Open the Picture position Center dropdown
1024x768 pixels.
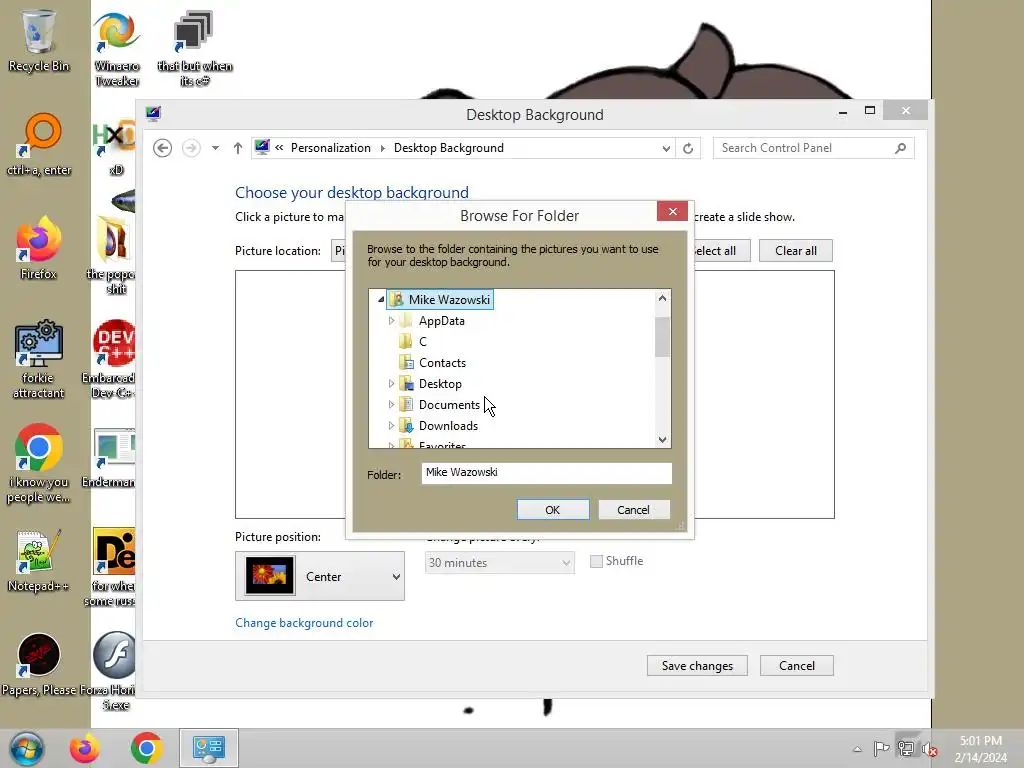pyautogui.click(x=320, y=576)
